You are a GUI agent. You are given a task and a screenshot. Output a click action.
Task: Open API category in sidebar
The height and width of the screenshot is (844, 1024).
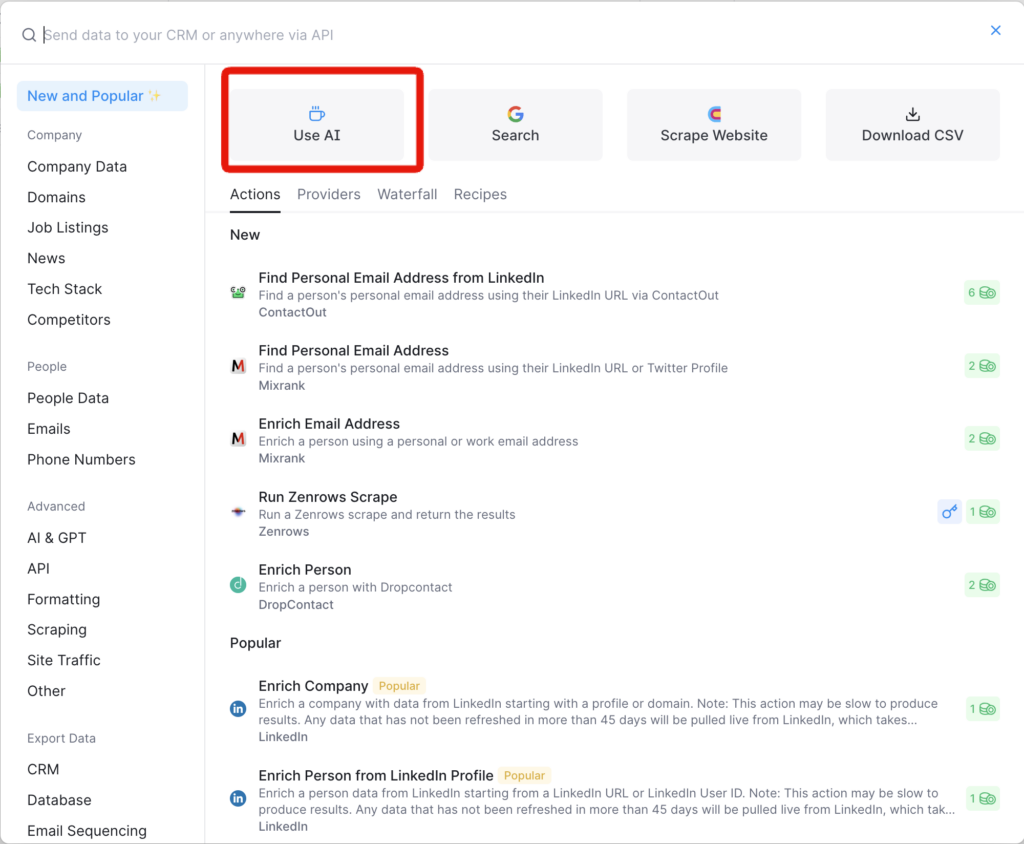[39, 569]
